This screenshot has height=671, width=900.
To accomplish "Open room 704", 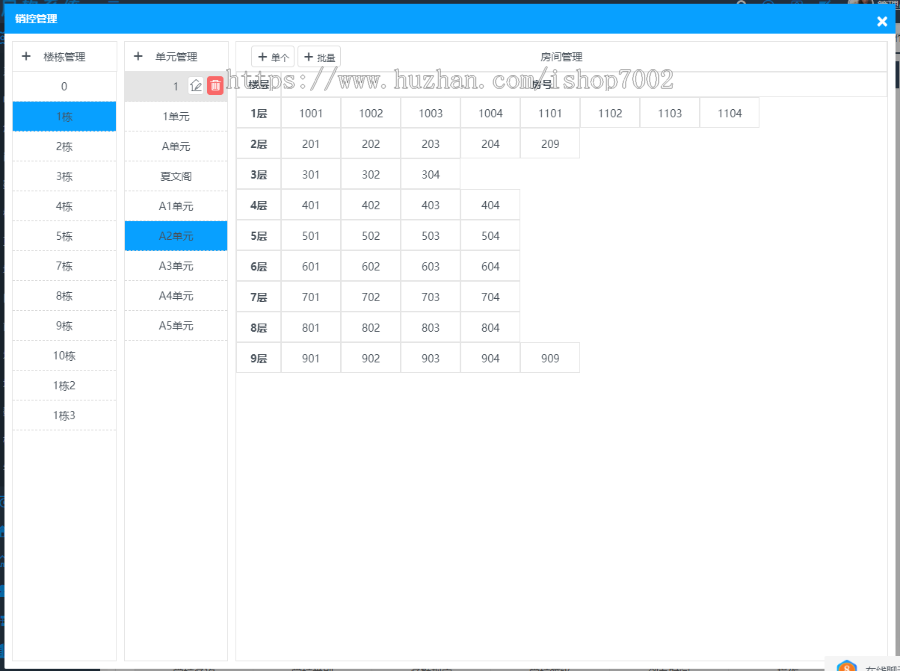I will [490, 297].
